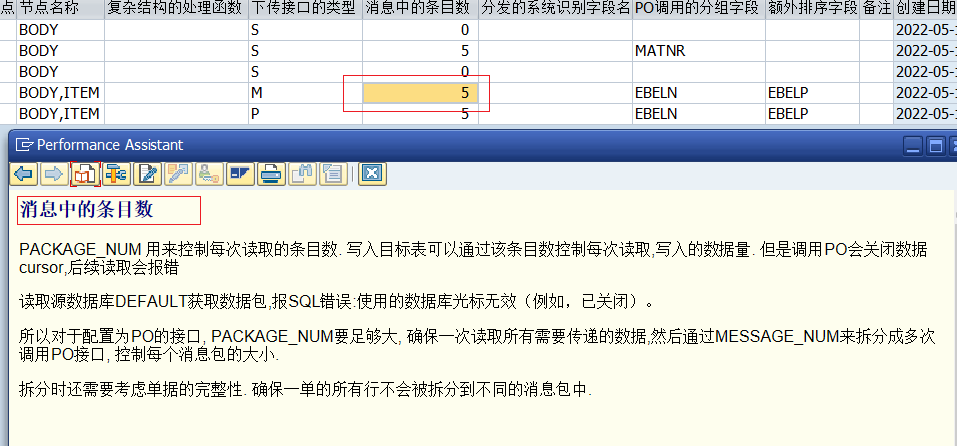Close help with toolbar X icon

tap(372, 174)
